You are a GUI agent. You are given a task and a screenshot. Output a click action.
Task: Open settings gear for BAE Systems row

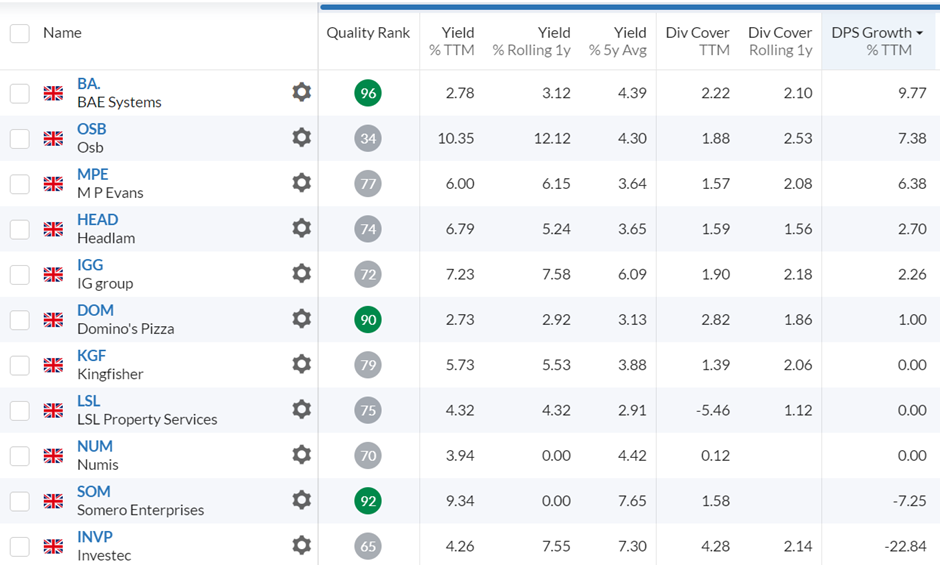[302, 92]
